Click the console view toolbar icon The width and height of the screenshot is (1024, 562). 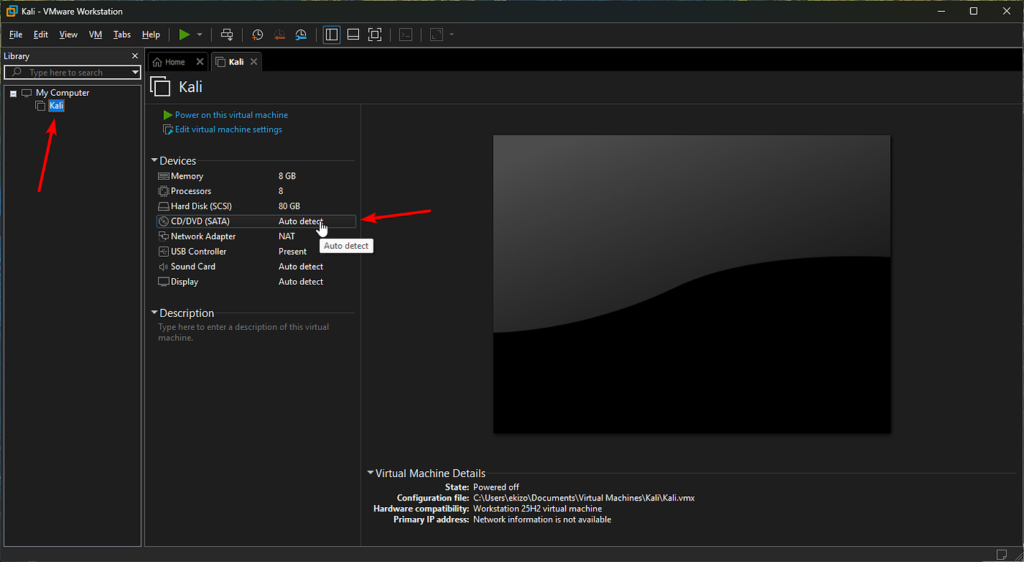tap(406, 35)
